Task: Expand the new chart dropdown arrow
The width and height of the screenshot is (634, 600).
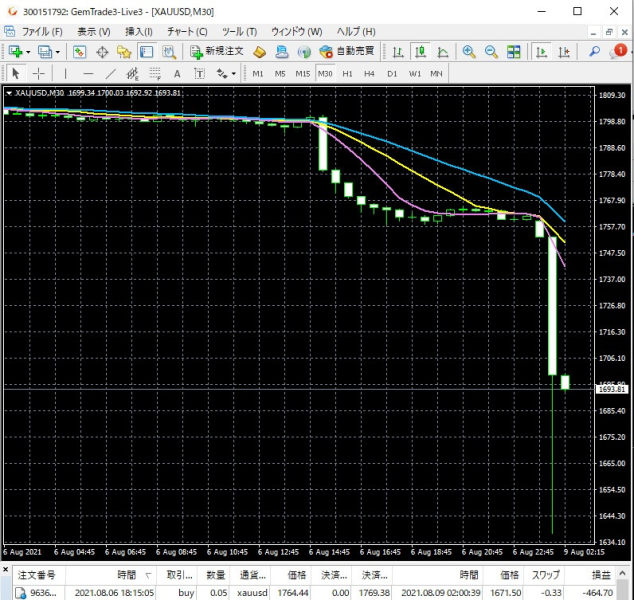Action: pos(28,52)
